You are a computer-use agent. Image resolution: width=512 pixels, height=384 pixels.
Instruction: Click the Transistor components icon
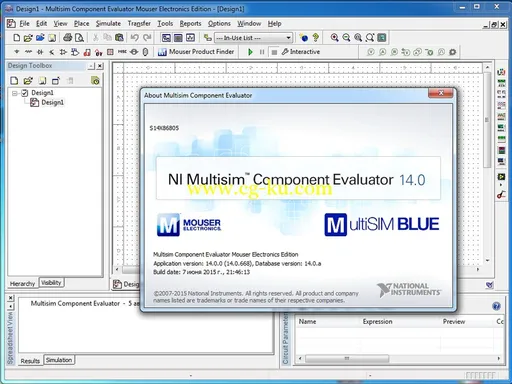click(x=52, y=52)
